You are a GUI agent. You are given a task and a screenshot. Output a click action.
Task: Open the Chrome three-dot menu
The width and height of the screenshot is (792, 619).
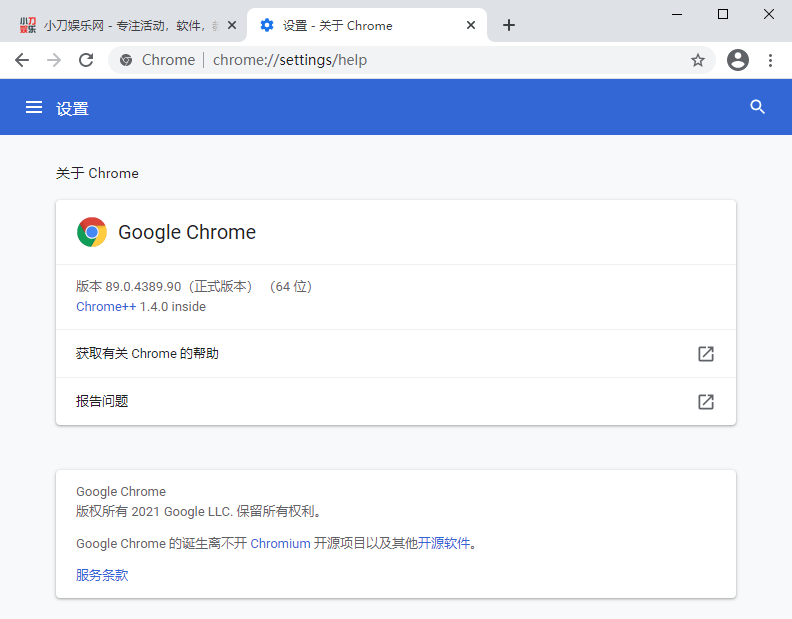[x=770, y=60]
